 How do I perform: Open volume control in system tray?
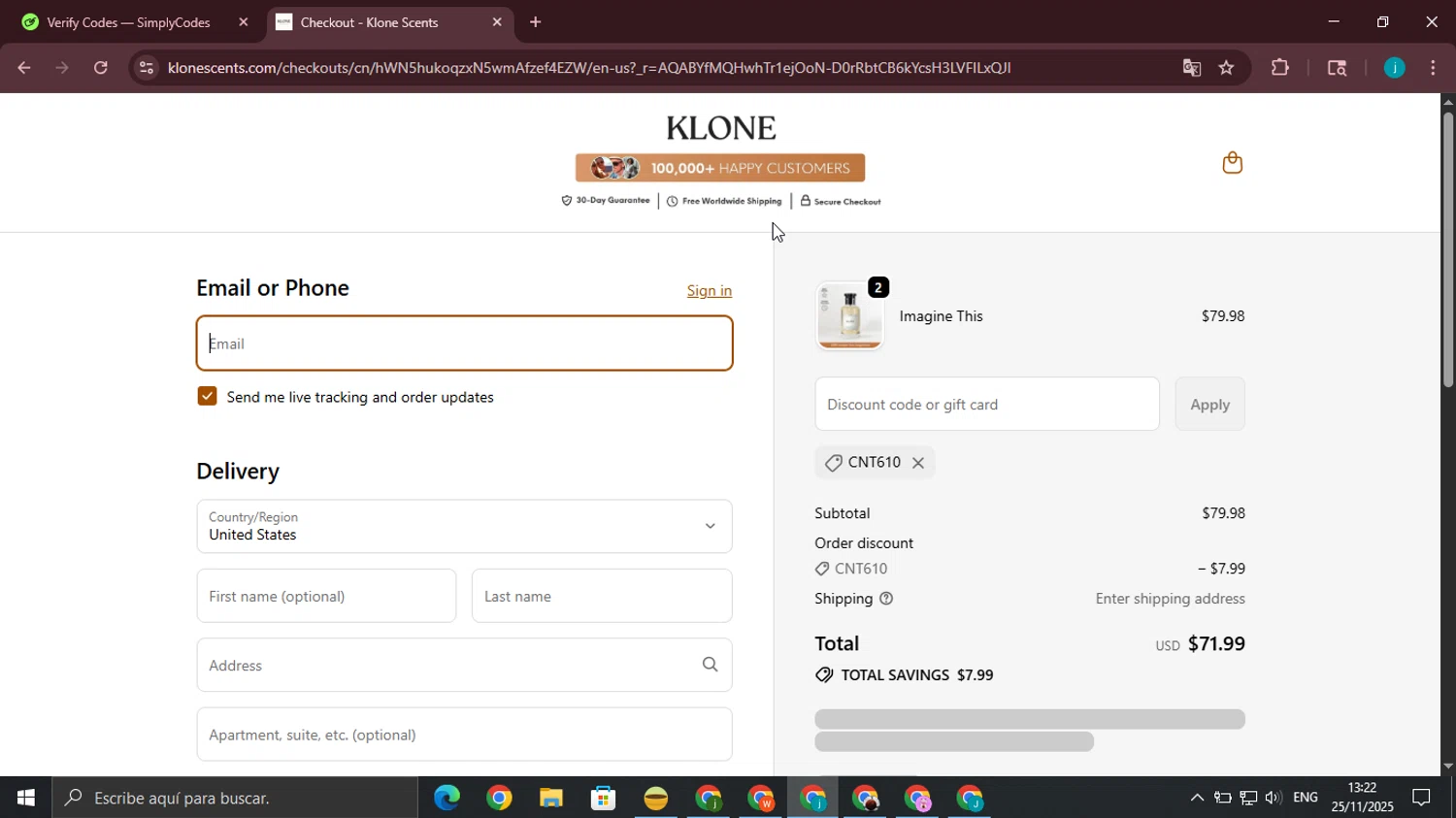pos(1273,798)
